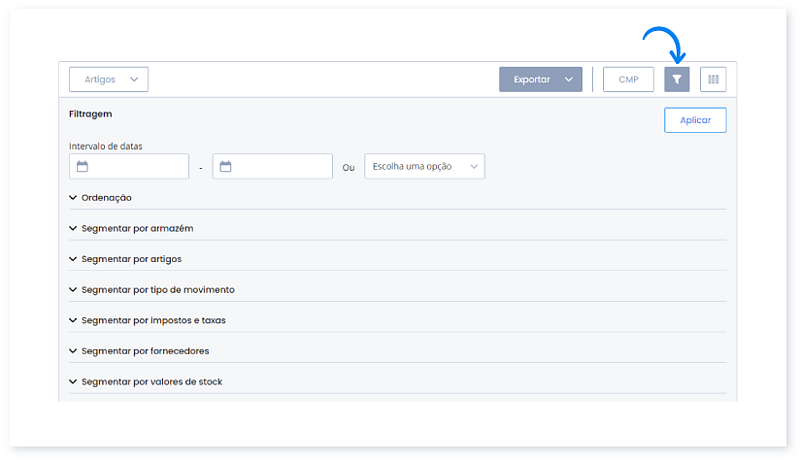Click the Exportar button
This screenshot has height=461, width=800.
pyautogui.click(x=531, y=80)
